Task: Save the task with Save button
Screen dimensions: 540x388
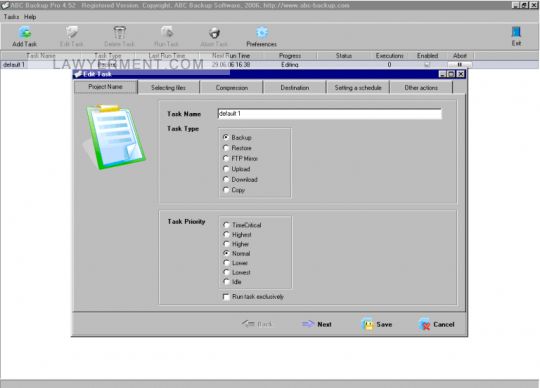Action: tap(377, 324)
